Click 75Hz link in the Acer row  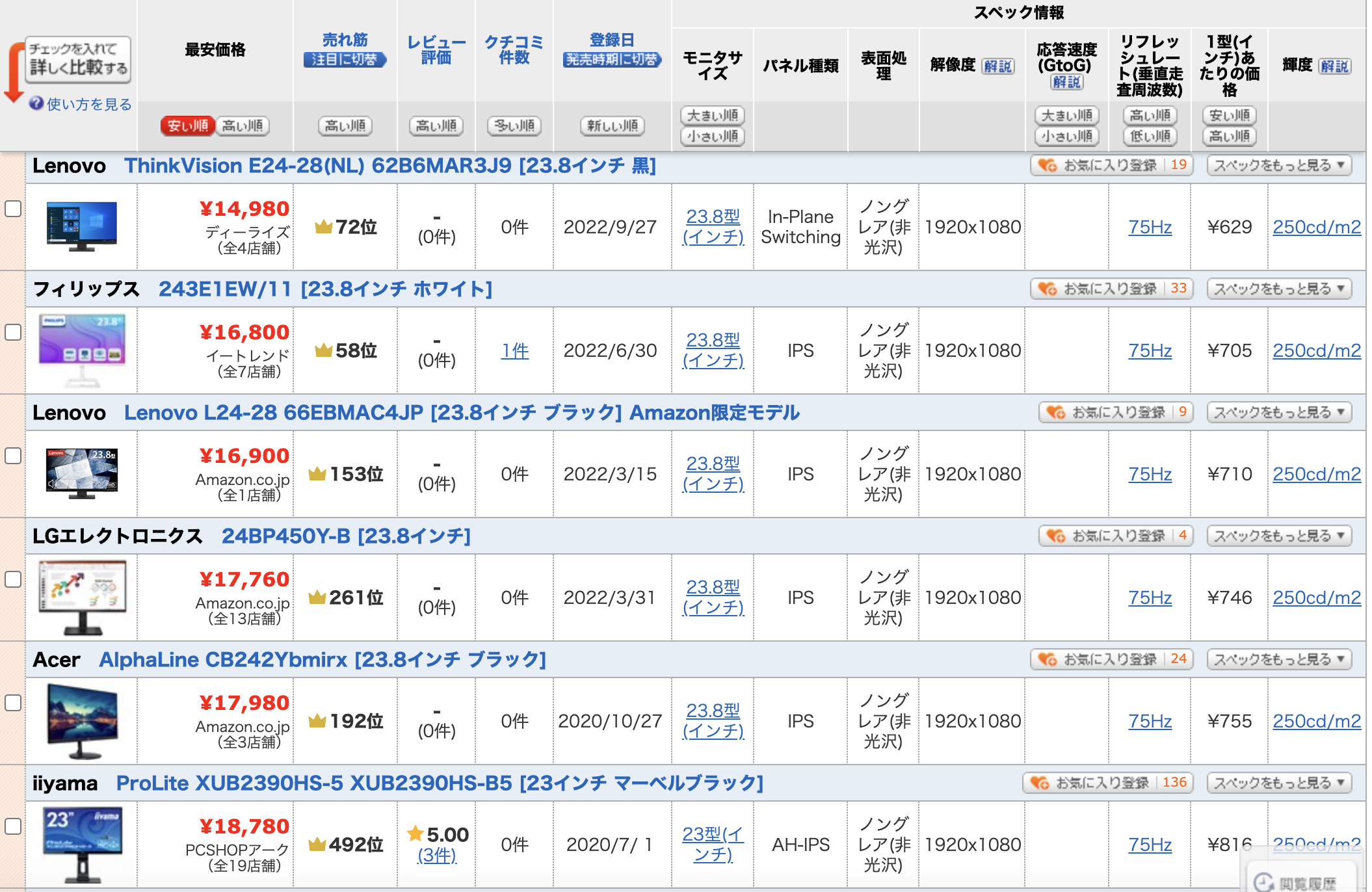coord(1150,722)
